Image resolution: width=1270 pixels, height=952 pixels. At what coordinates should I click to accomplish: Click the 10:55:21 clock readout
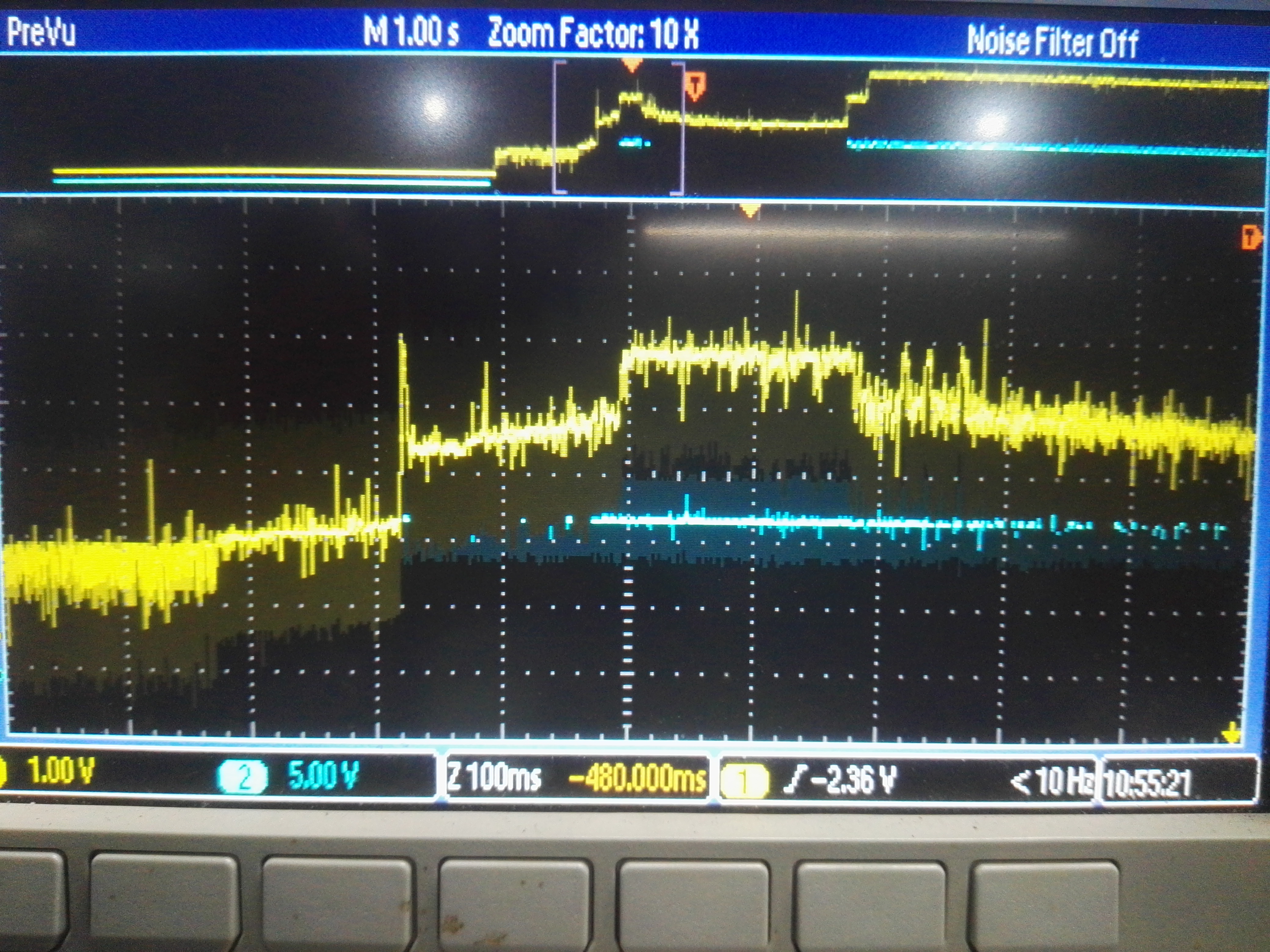tap(1148, 783)
